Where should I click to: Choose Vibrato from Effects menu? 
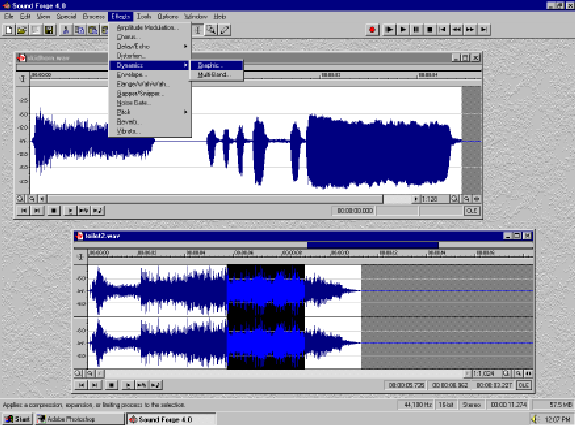[150, 131]
